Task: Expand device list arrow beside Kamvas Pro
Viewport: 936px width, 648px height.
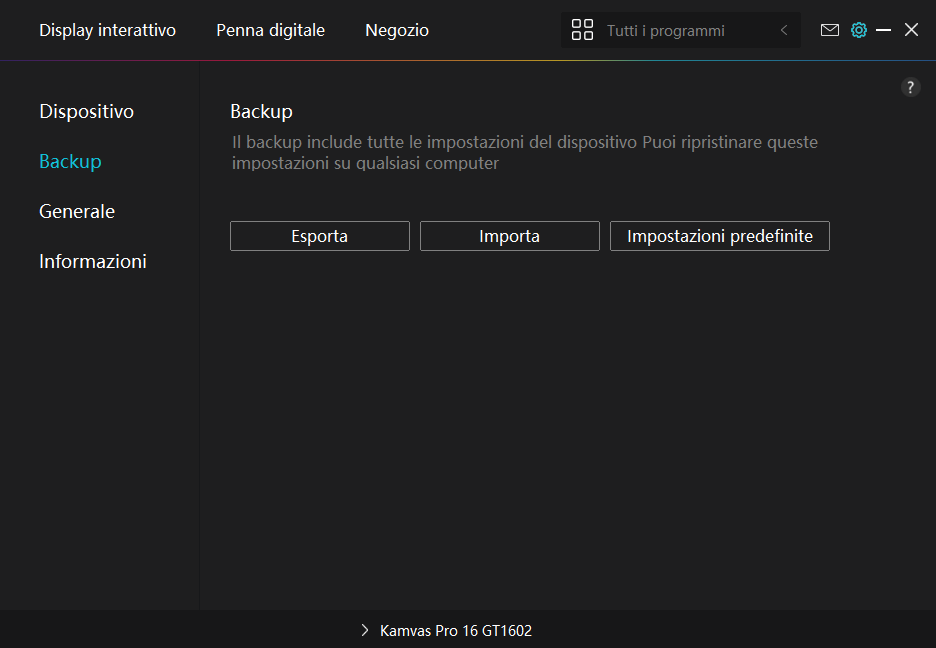Action: click(365, 631)
